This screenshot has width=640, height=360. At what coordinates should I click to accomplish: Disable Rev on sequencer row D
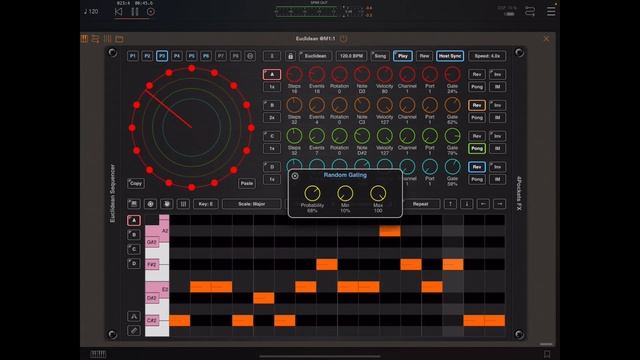coord(477,167)
